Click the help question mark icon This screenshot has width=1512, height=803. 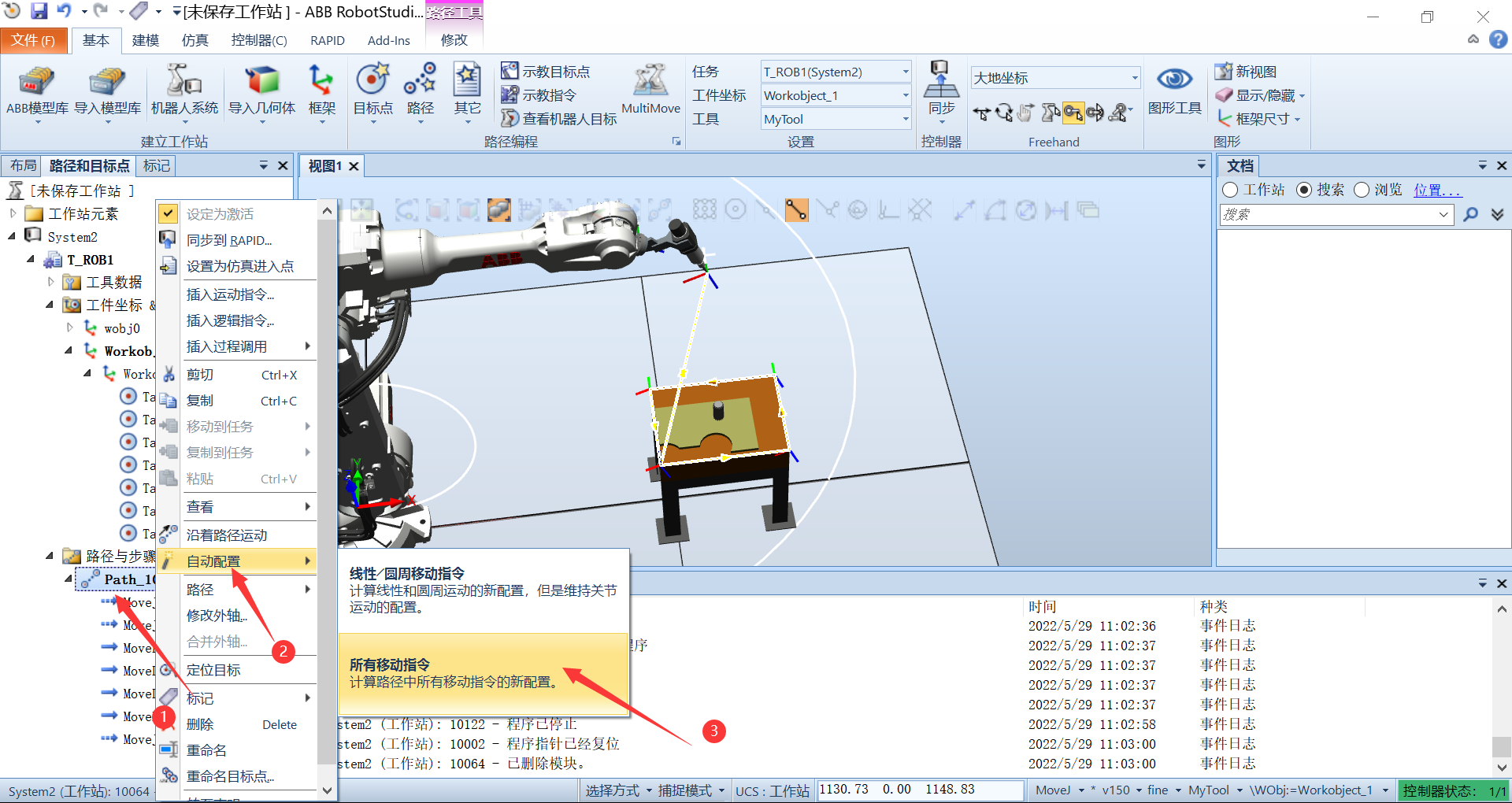(1498, 39)
